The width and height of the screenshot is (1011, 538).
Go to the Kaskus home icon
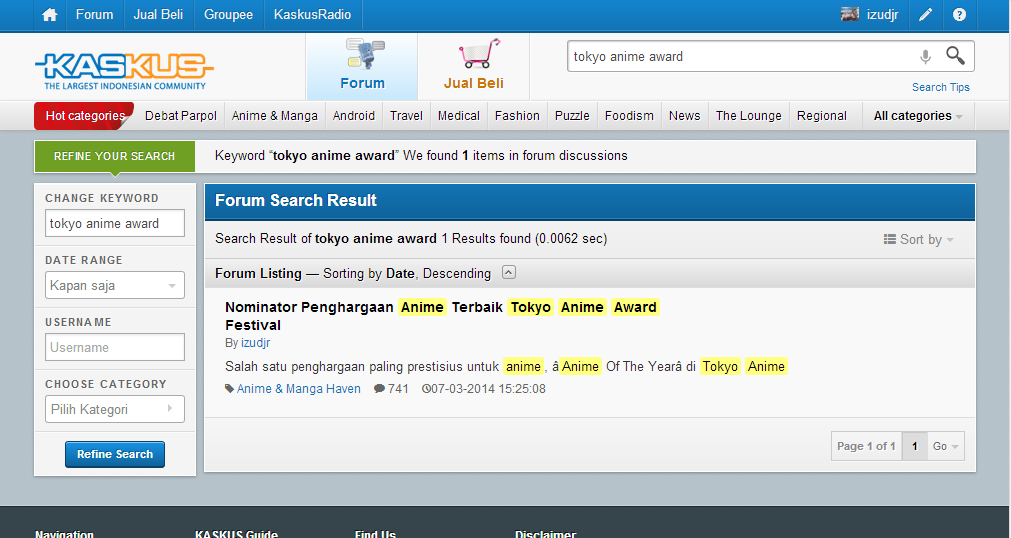tap(50, 15)
